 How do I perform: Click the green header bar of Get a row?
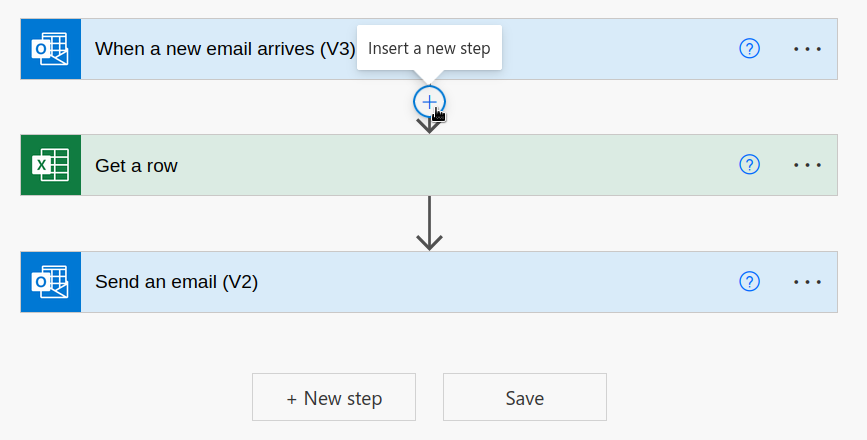(x=429, y=165)
